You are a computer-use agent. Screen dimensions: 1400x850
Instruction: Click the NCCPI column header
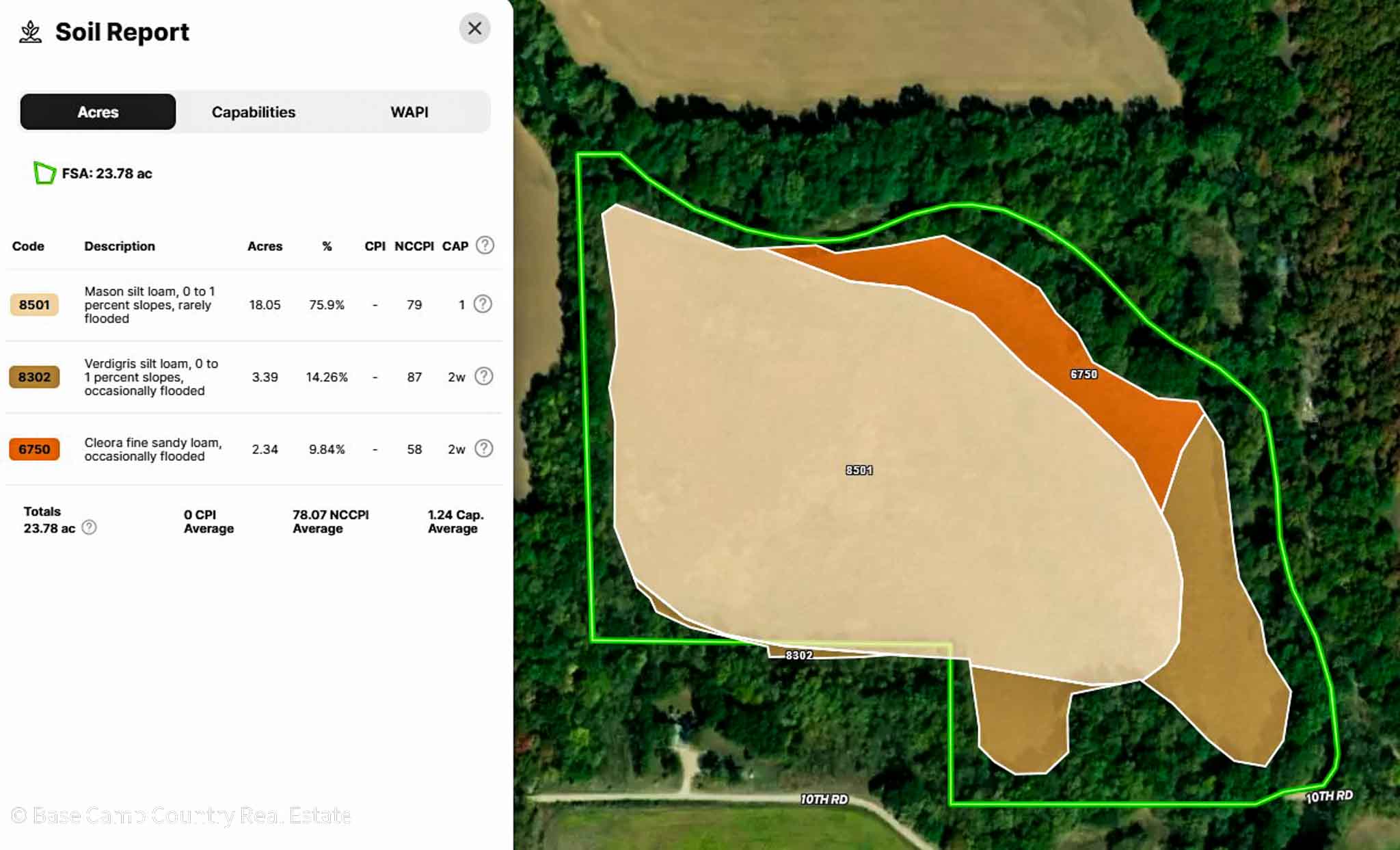414,246
